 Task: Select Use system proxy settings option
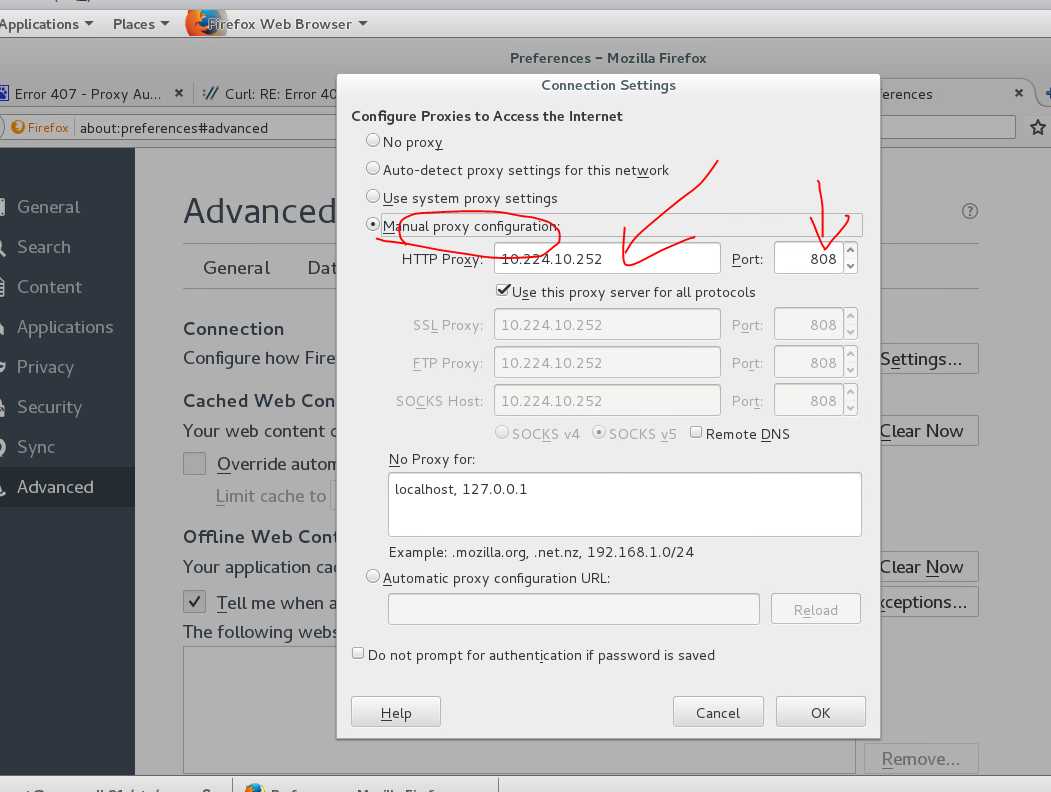pos(373,197)
